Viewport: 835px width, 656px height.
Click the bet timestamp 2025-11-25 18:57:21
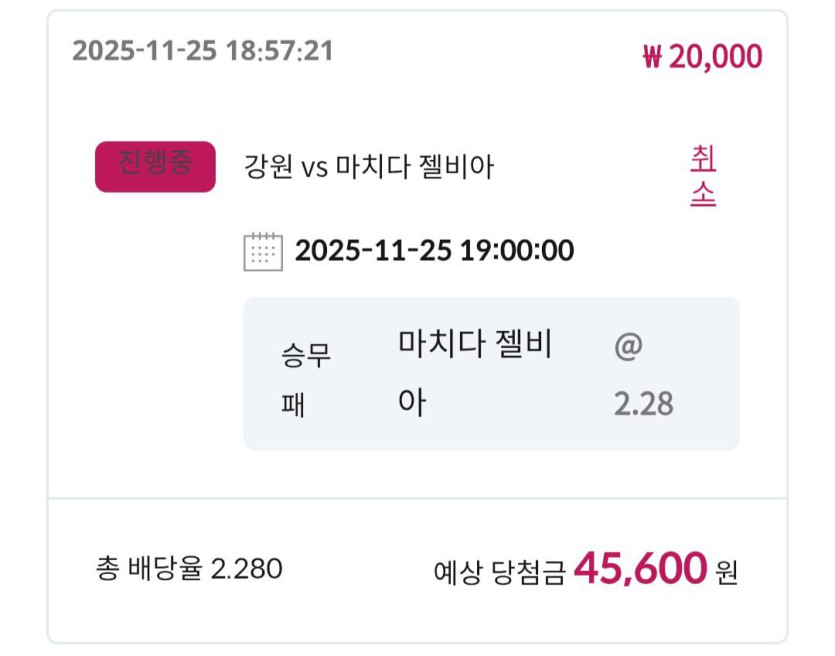(202, 51)
